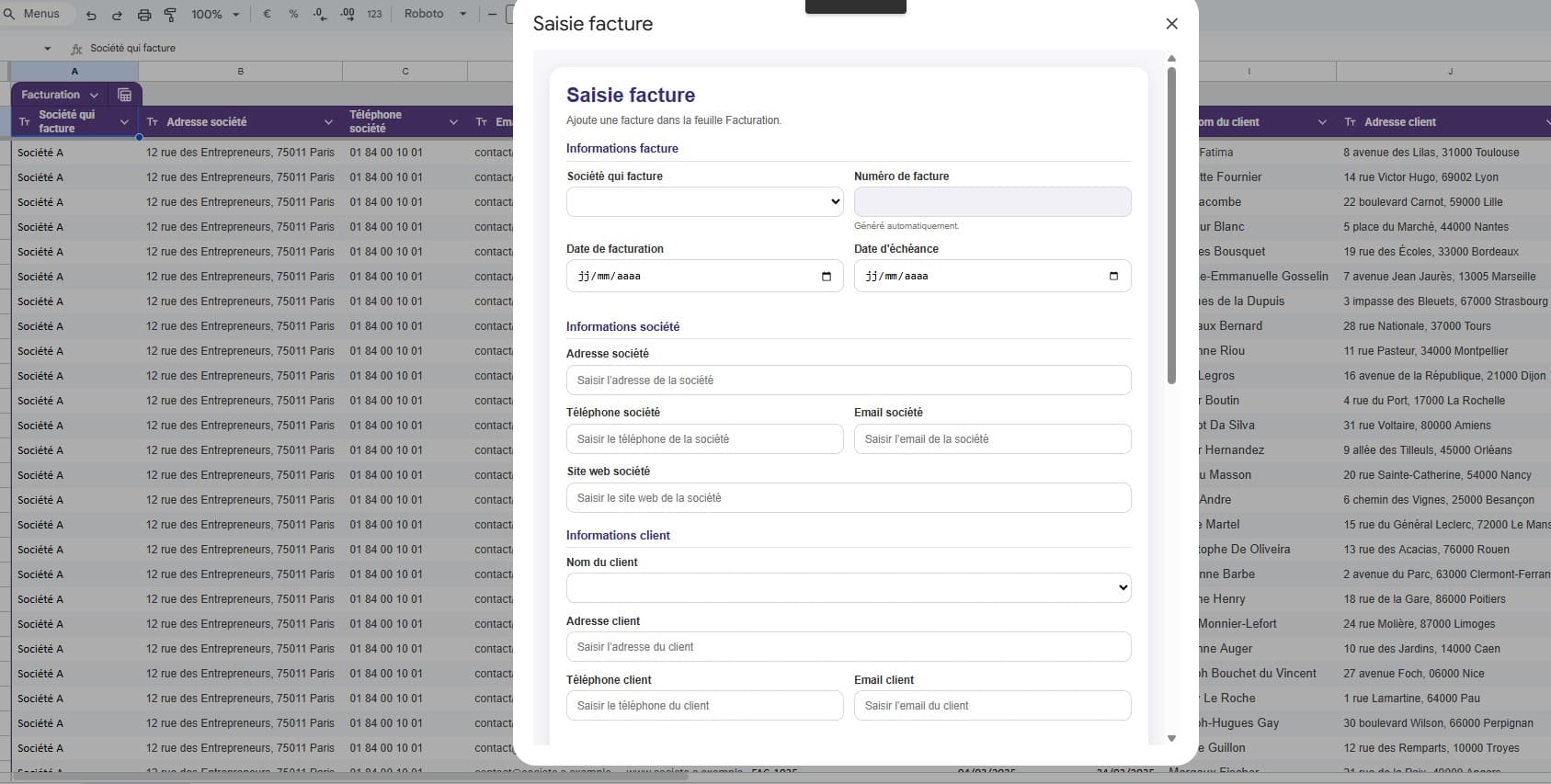Click the increase decimal places icon
The image size is (1551, 784).
point(348,15)
